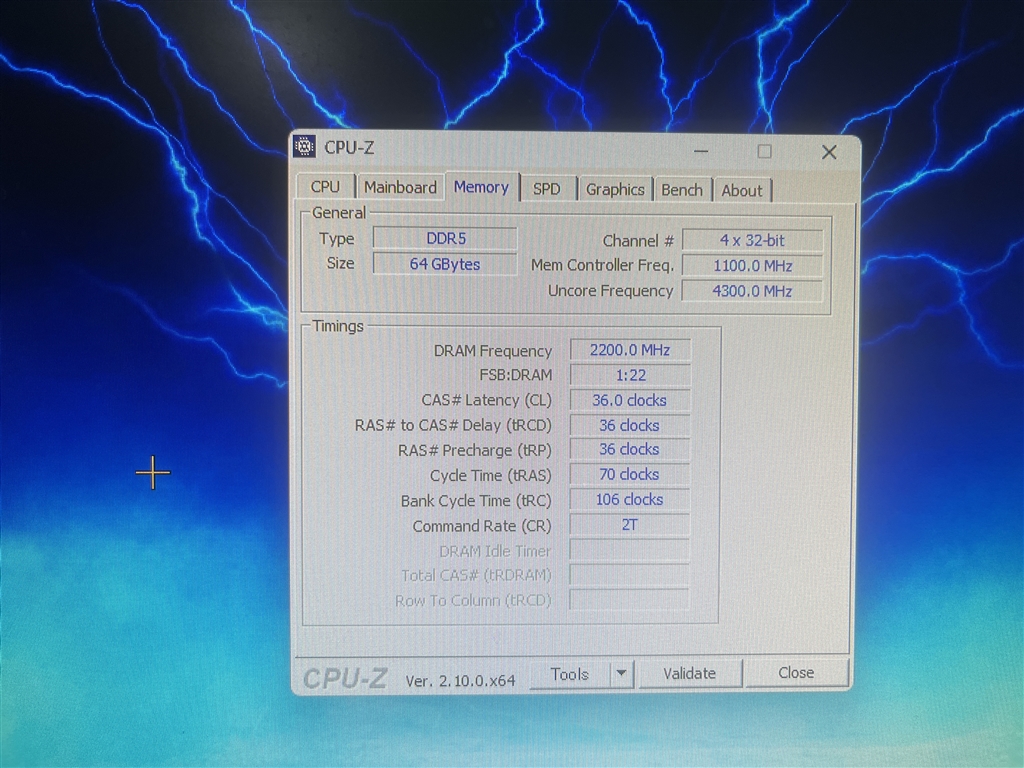Click the Command Rate (CR) label
Viewport: 1024px width, 768px height.
coord(482,526)
